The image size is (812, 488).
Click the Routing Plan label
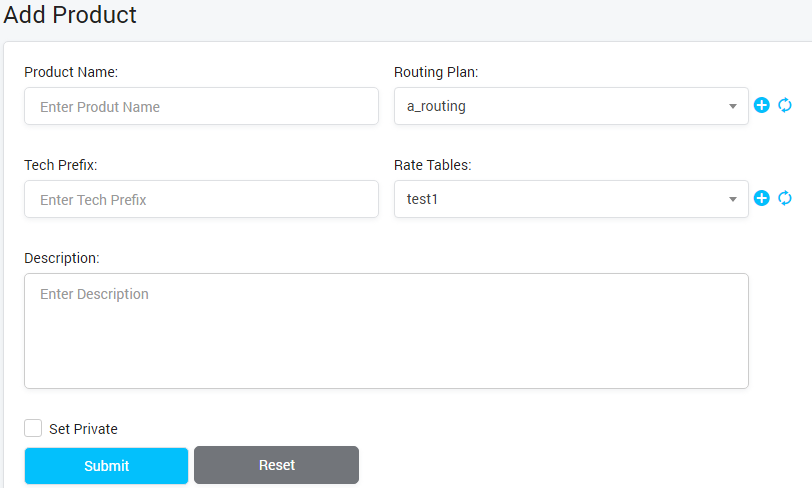coord(436,72)
